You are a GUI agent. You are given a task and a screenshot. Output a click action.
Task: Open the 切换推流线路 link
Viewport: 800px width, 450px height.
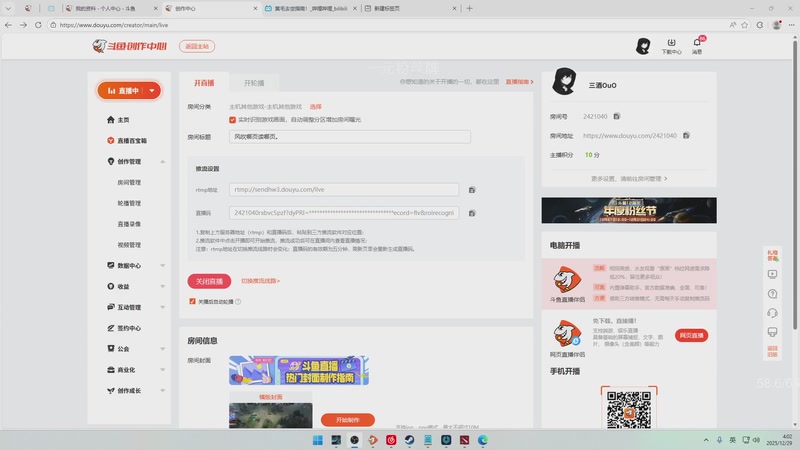click(x=260, y=281)
